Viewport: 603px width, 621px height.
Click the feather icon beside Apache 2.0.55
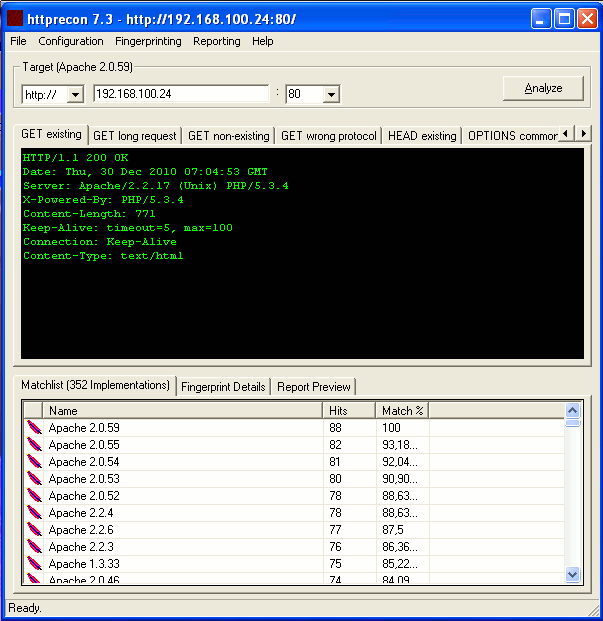click(x=33, y=445)
